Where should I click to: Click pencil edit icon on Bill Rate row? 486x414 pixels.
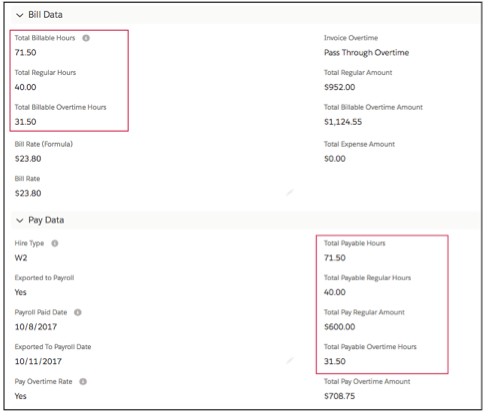pyautogui.click(x=289, y=192)
